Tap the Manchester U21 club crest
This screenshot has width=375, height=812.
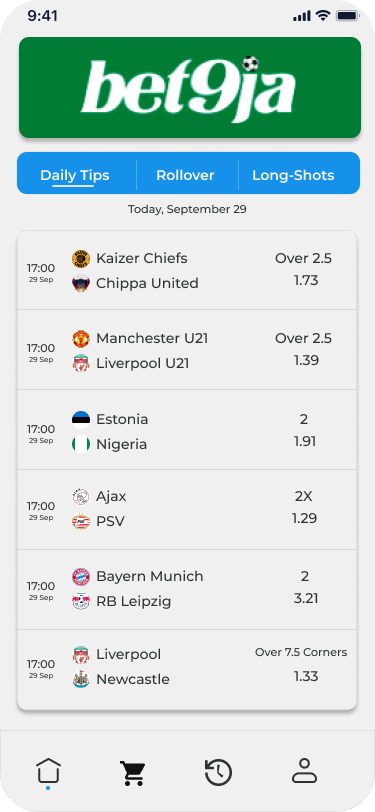pyautogui.click(x=81, y=339)
